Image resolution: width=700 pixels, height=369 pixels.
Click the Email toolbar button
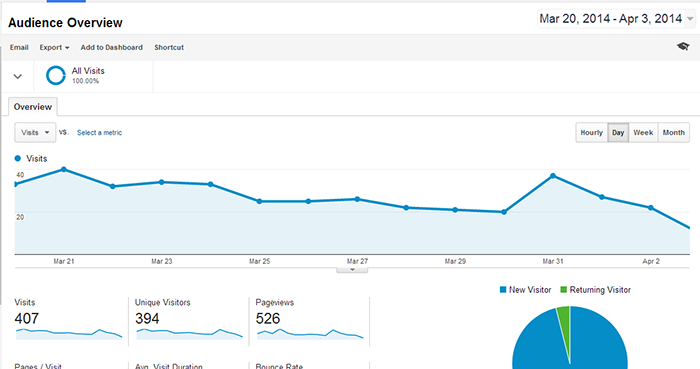coord(19,47)
